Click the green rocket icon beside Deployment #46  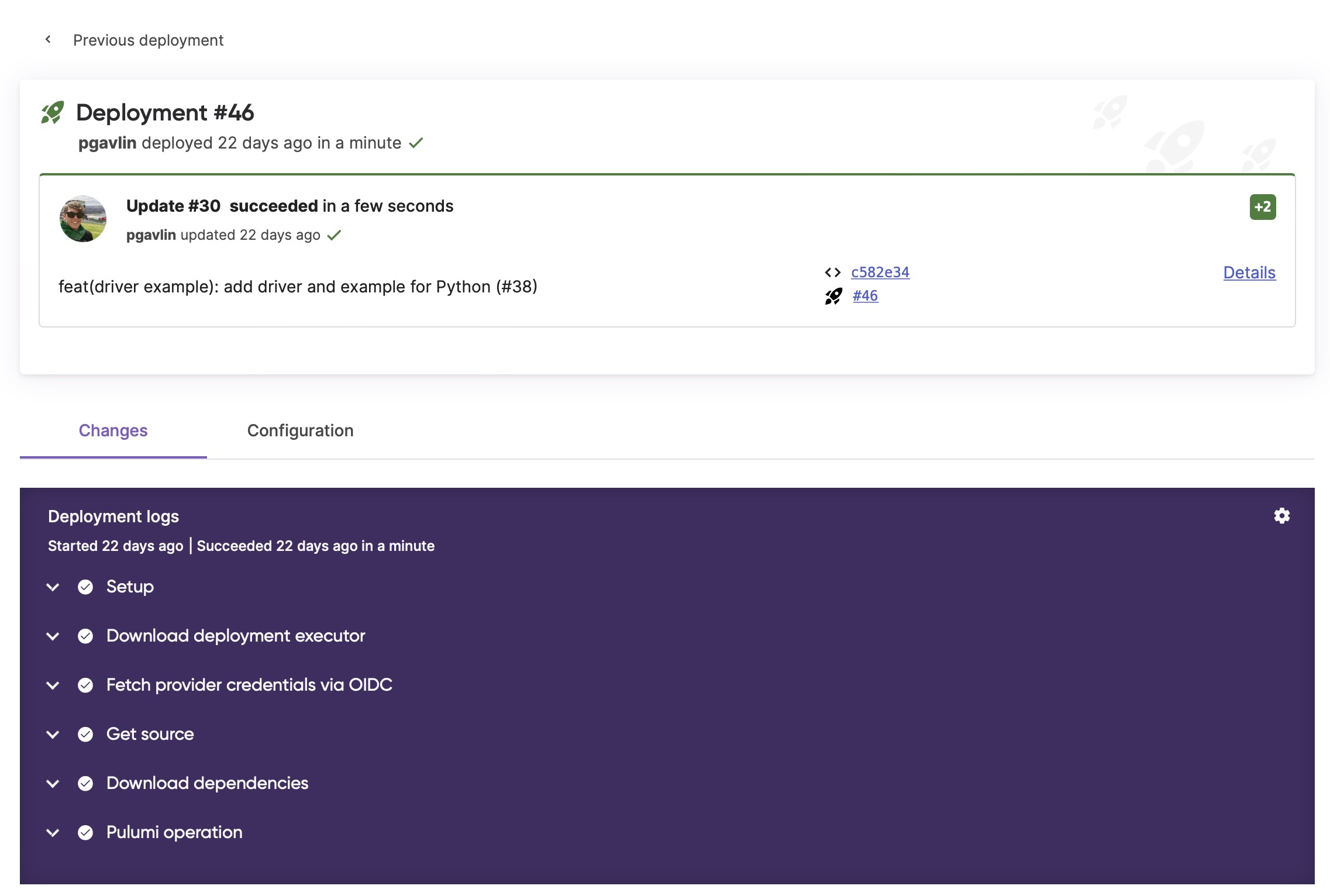tap(53, 112)
